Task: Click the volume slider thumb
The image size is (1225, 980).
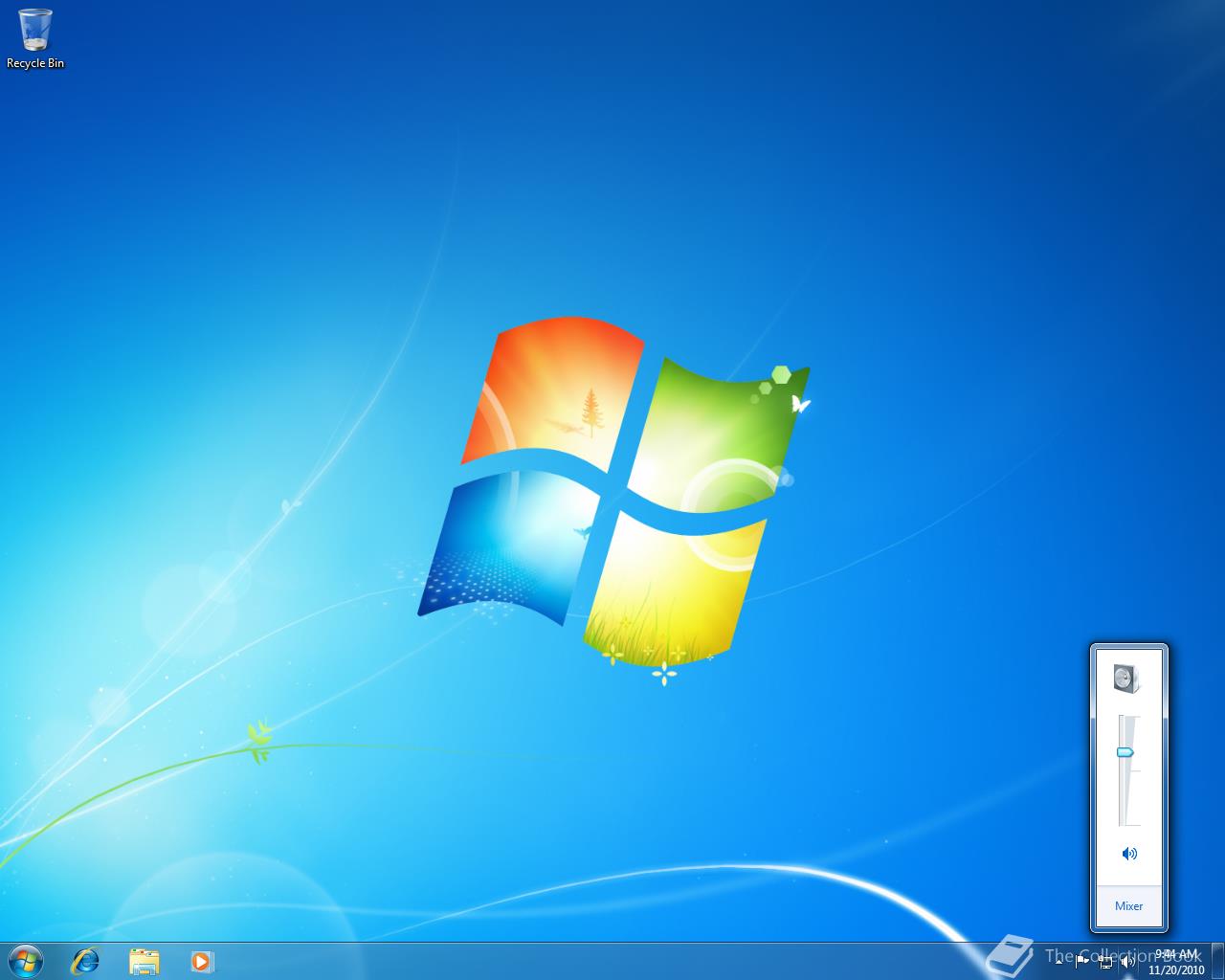Action: tap(1125, 753)
